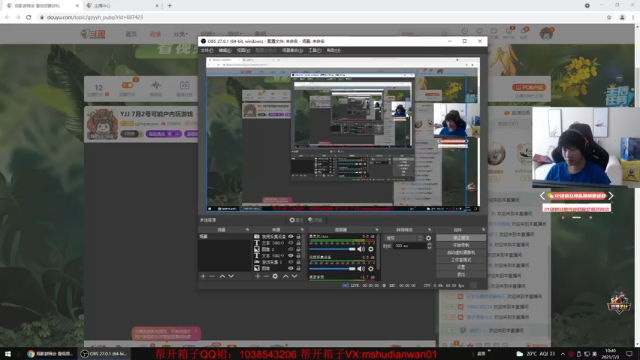Move the scene down in Scenes panel
Viewport: 640px width, 360px height.
231,276
